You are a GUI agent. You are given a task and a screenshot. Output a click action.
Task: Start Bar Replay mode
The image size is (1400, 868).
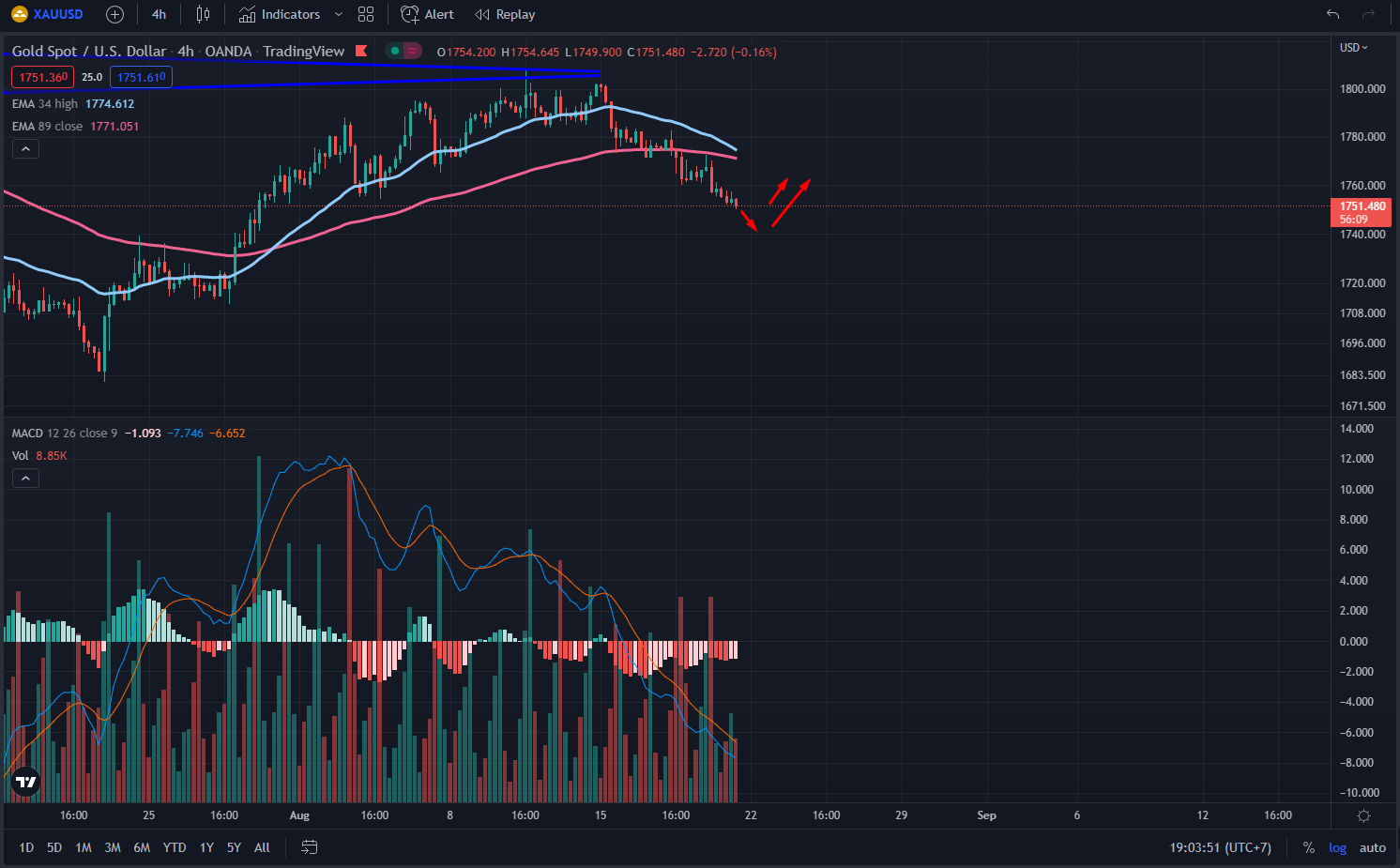click(505, 15)
